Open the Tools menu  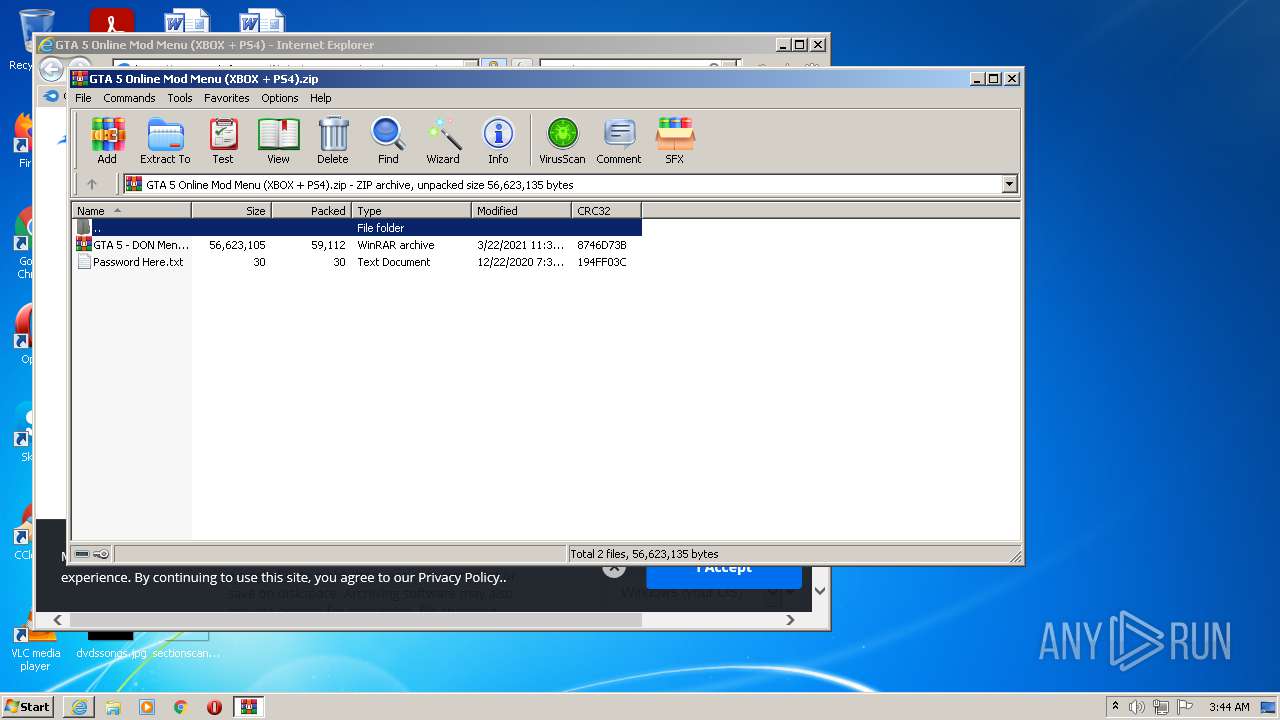180,98
